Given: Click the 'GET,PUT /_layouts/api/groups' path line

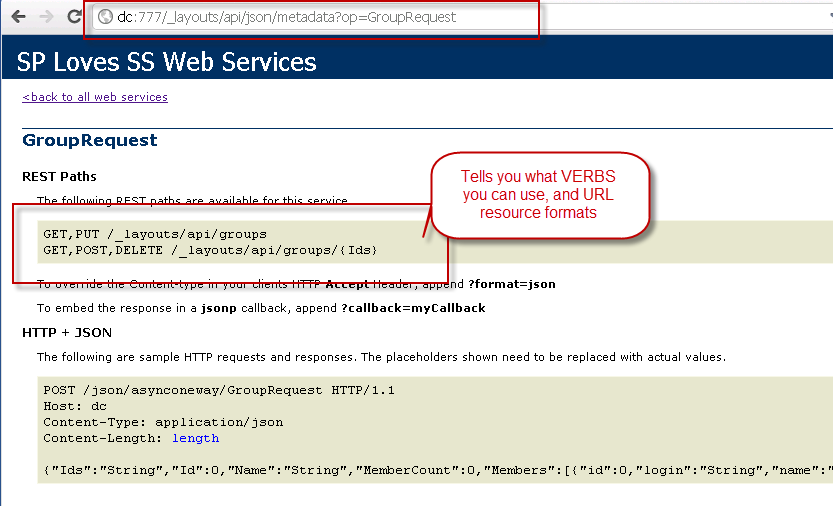Looking at the screenshot, I should (x=155, y=234).
